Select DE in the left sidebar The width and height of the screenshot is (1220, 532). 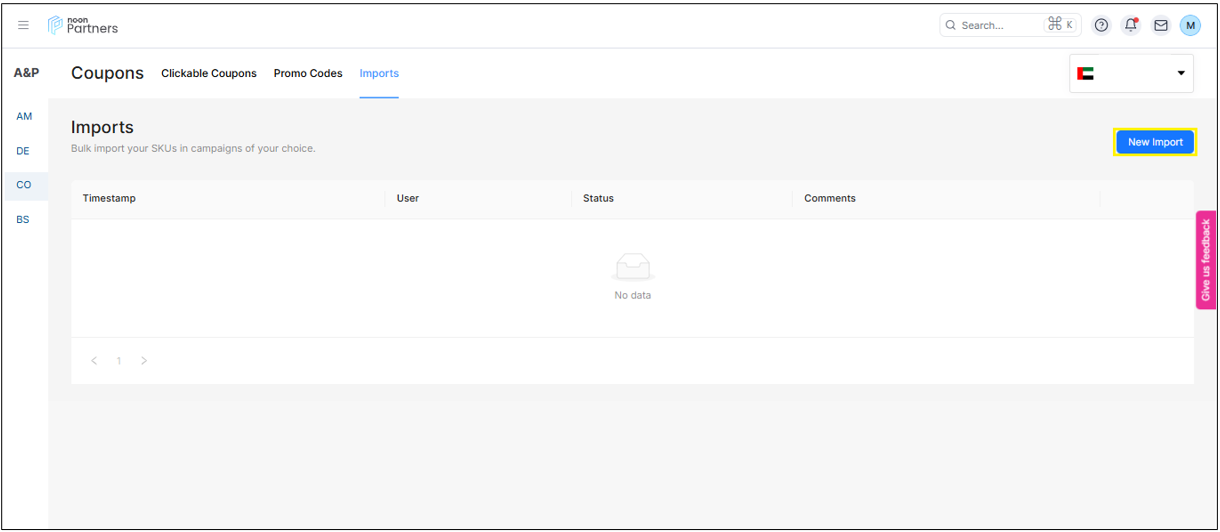(x=23, y=151)
